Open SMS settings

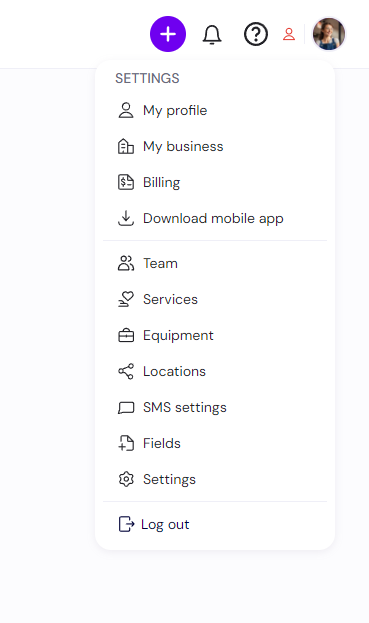click(215, 407)
